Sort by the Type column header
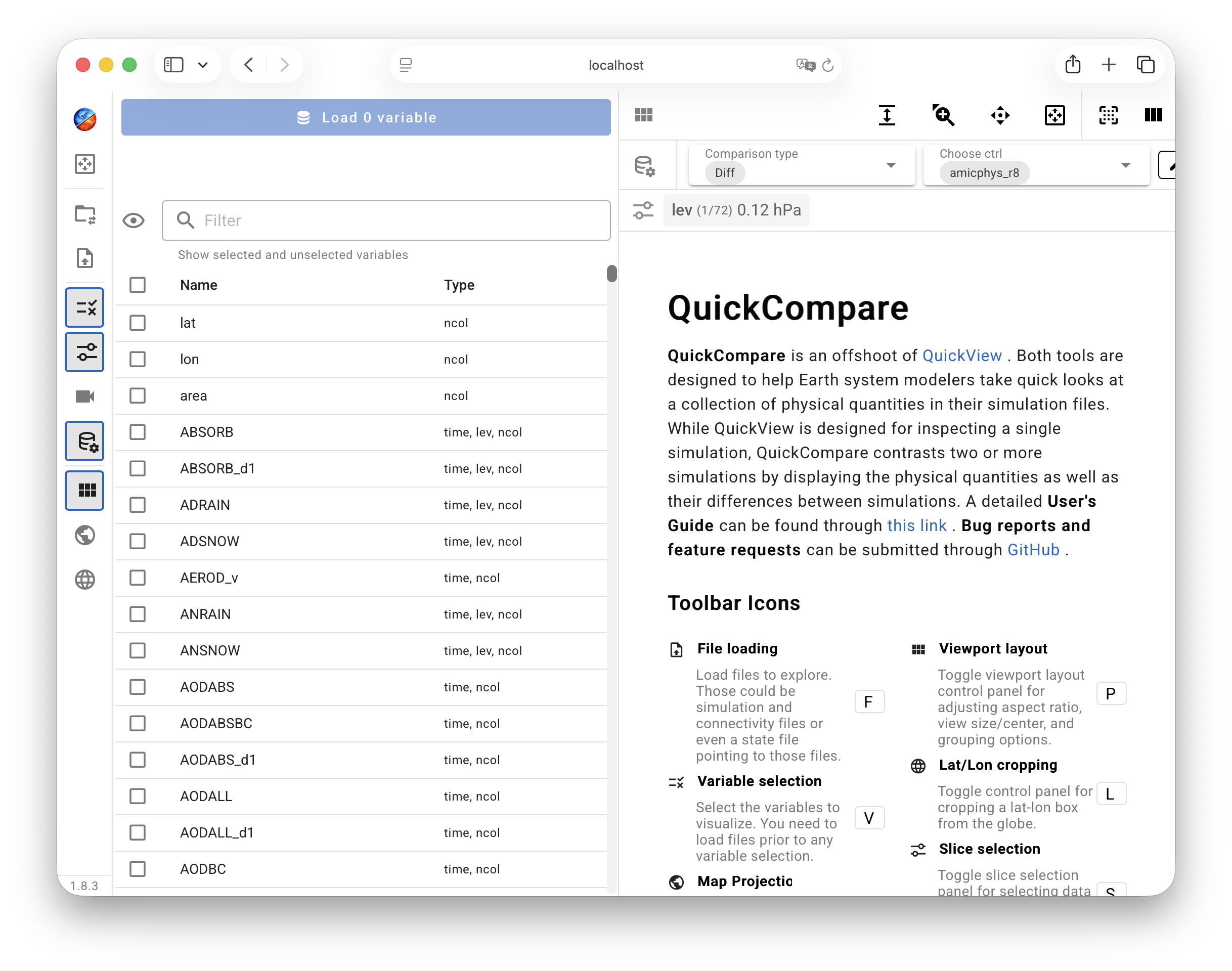Viewport: 1232px width, 971px height. point(459,285)
